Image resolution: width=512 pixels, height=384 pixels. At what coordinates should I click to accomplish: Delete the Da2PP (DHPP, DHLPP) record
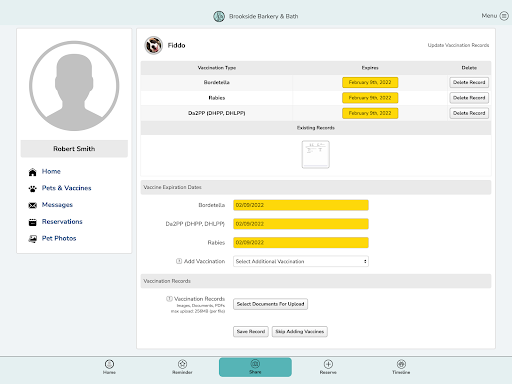click(469, 113)
